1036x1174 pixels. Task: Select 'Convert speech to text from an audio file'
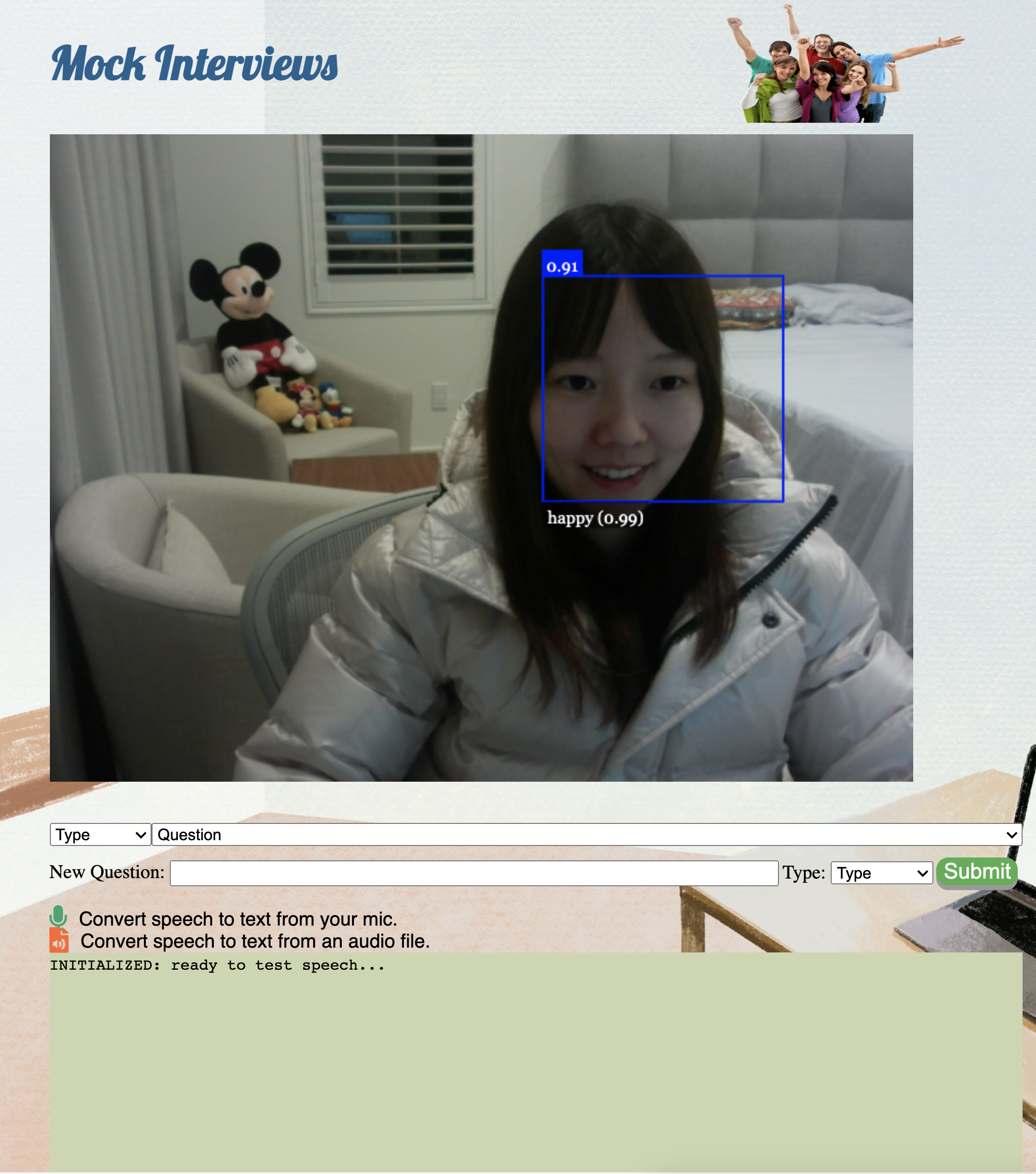(x=255, y=941)
